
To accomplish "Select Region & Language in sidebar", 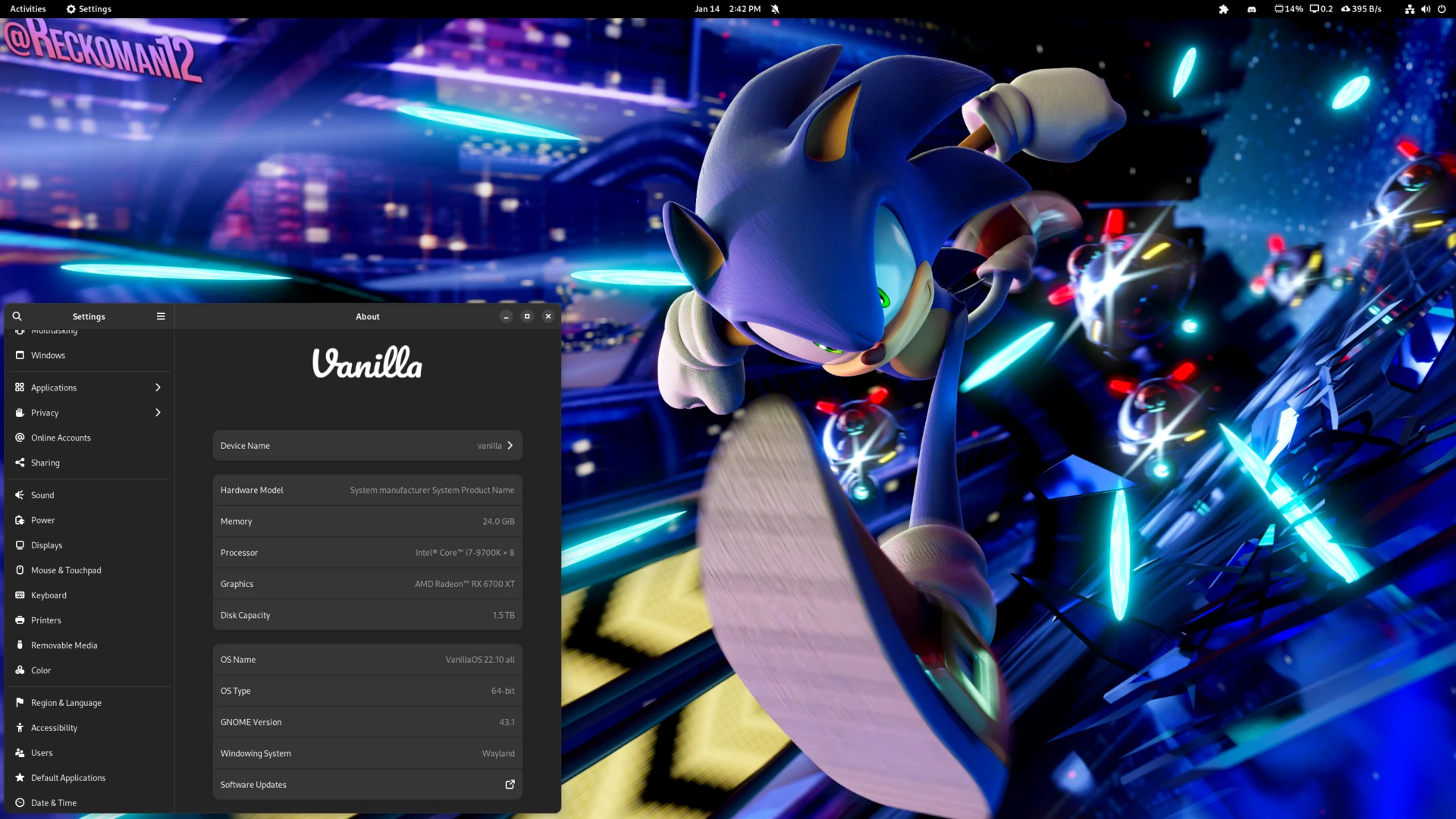I will click(89, 703).
